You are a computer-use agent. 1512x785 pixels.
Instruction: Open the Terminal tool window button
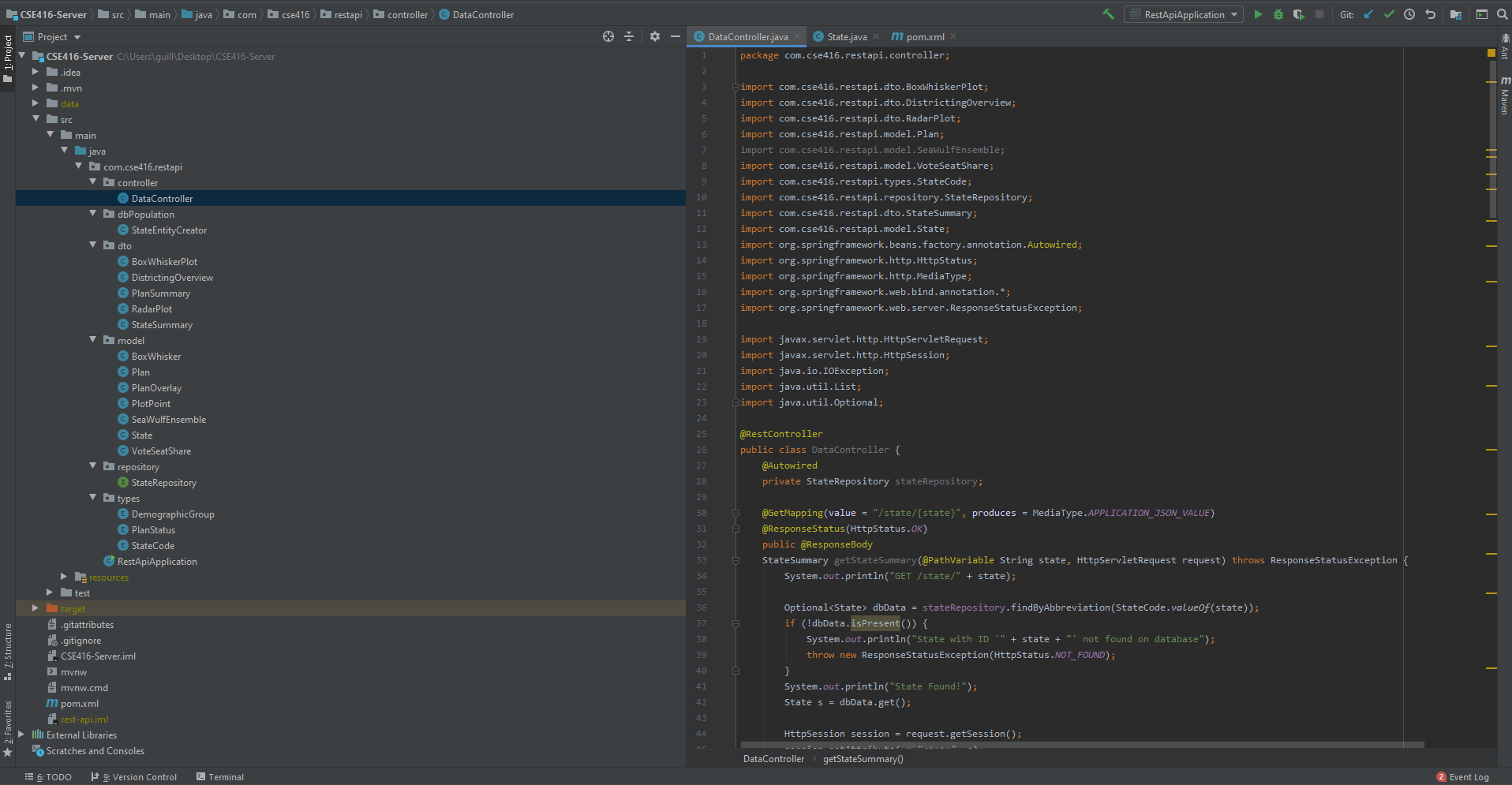[220, 777]
